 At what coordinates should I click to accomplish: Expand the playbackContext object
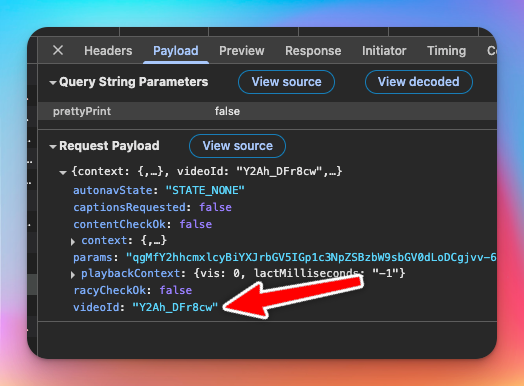coord(73,275)
